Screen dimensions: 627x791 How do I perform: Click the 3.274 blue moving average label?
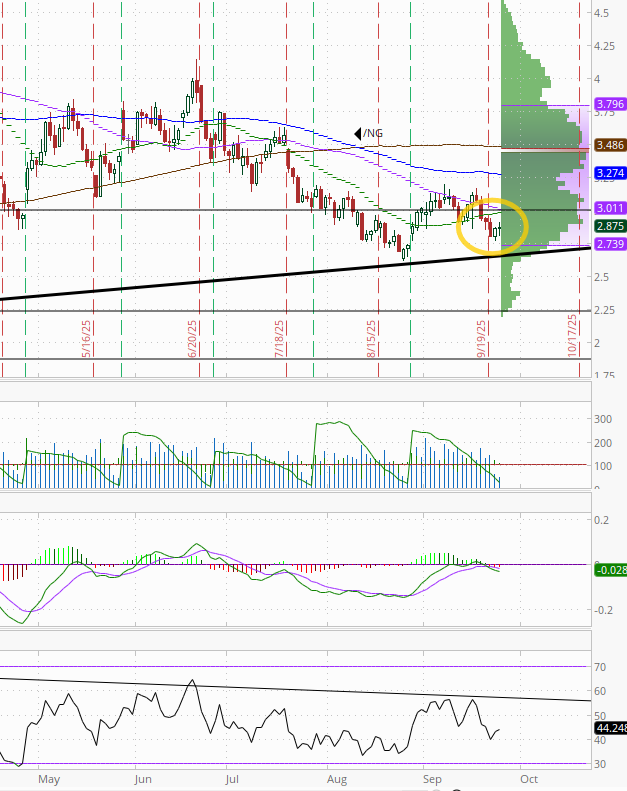(x=610, y=173)
